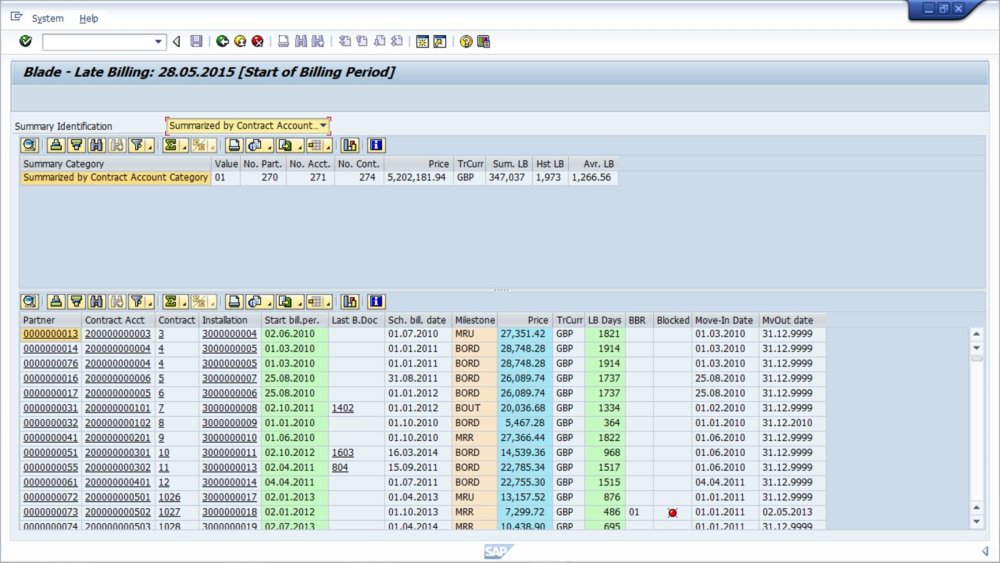This screenshot has width=1000, height=563.
Task: Click the Customize Local Layout icon
Action: [484, 41]
